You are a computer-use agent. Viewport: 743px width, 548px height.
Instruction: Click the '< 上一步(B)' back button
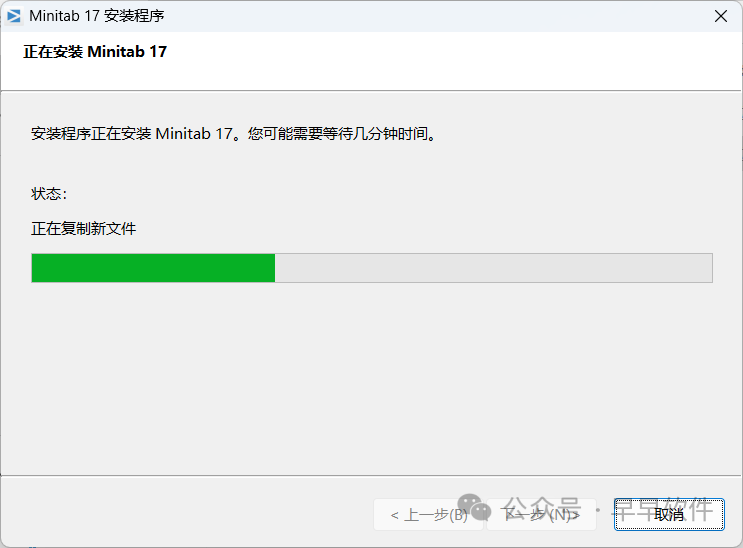point(428,515)
